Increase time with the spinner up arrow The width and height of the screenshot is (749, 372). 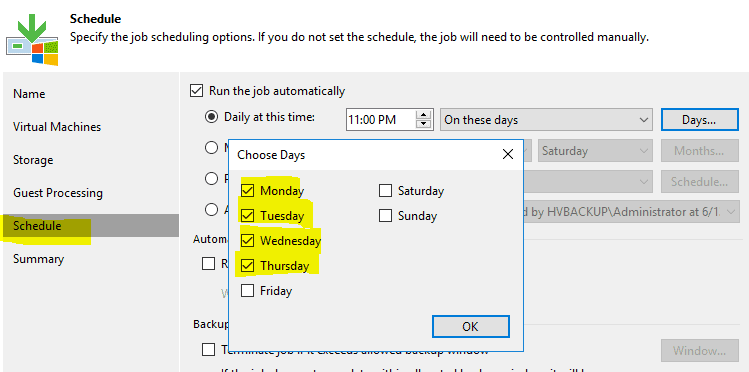coord(423,115)
